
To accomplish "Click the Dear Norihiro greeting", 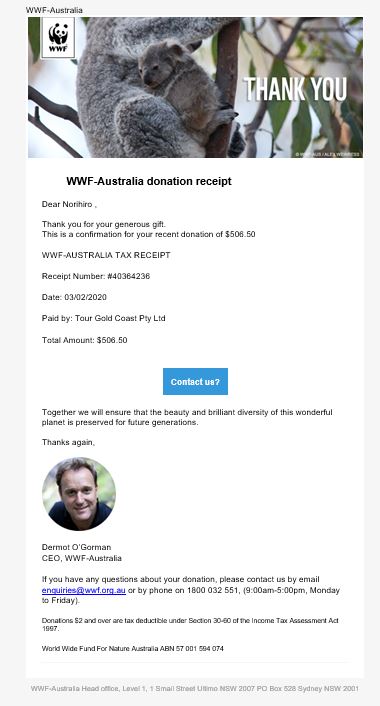I will [69, 204].
